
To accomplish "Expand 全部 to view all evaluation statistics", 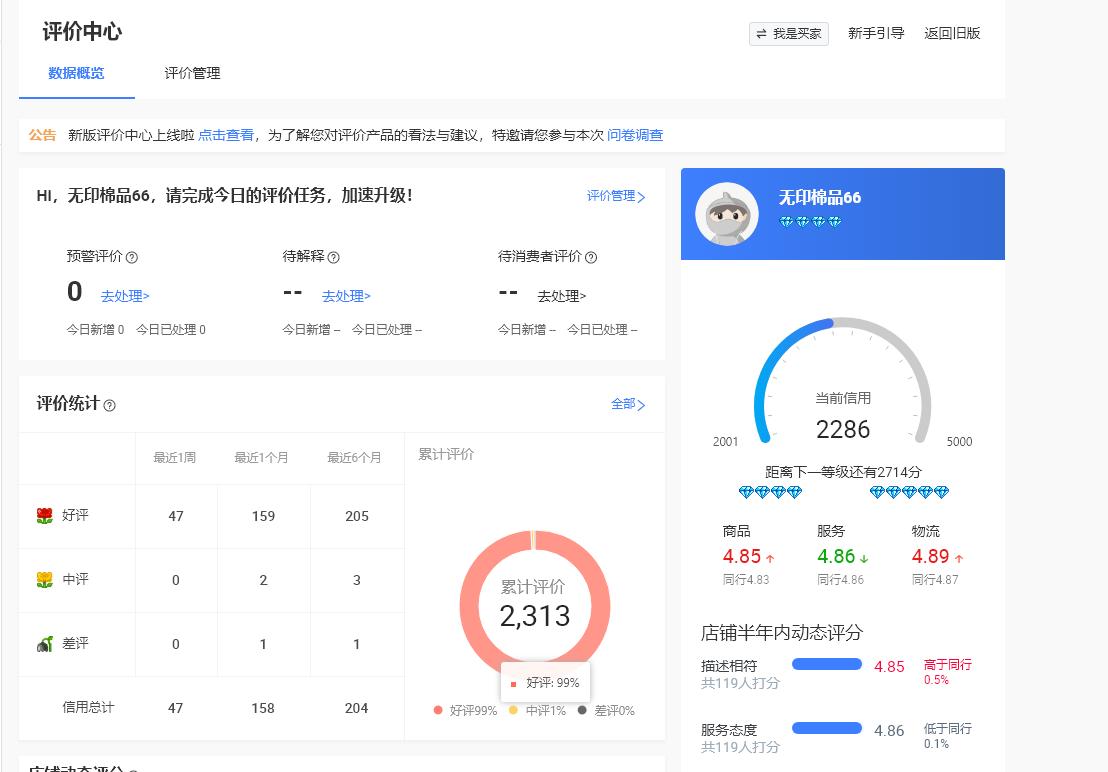I will point(622,405).
